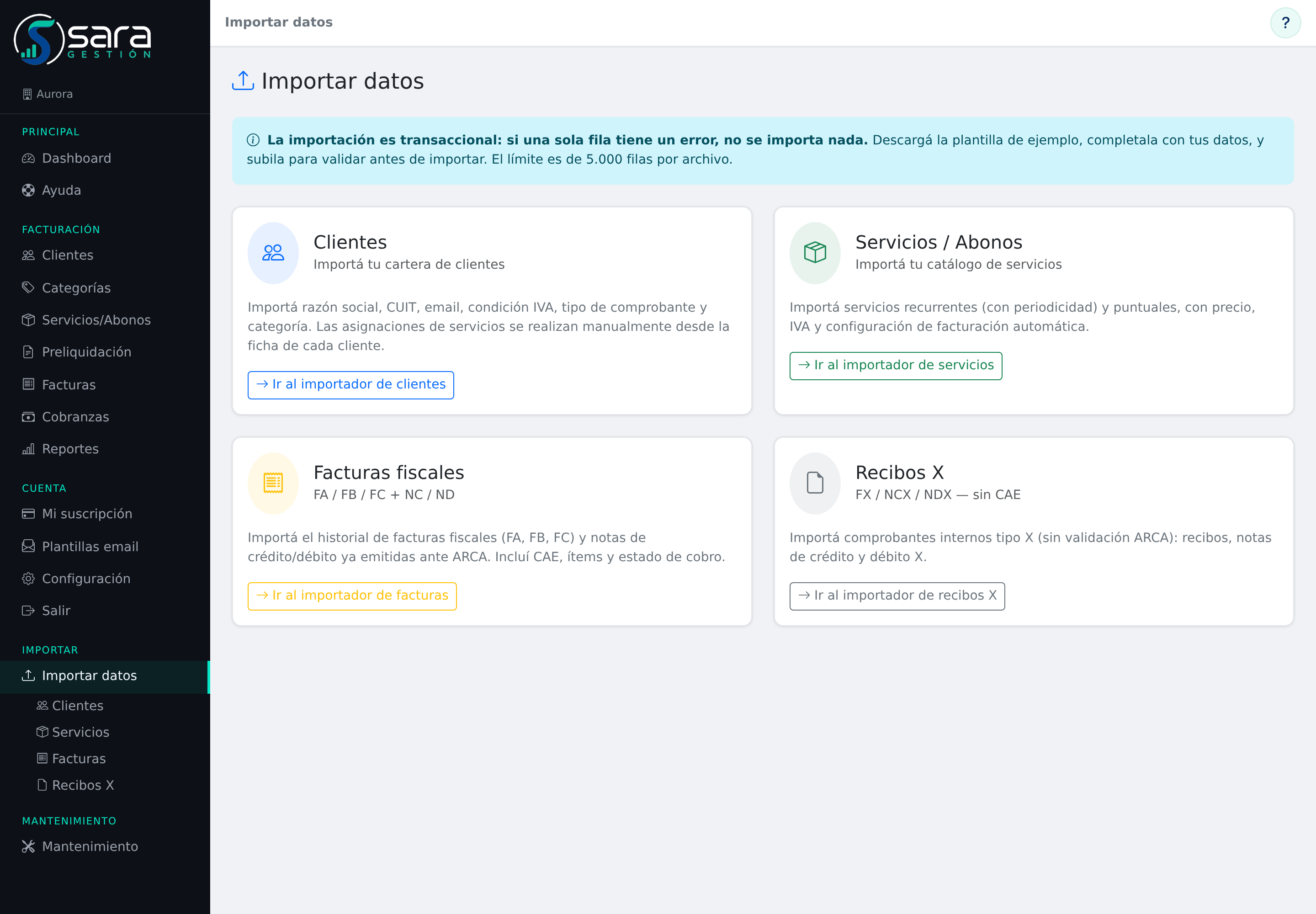The height and width of the screenshot is (914, 1316).
Task: Select the Servicios sub-item under Importar datos
Action: pos(104,732)
